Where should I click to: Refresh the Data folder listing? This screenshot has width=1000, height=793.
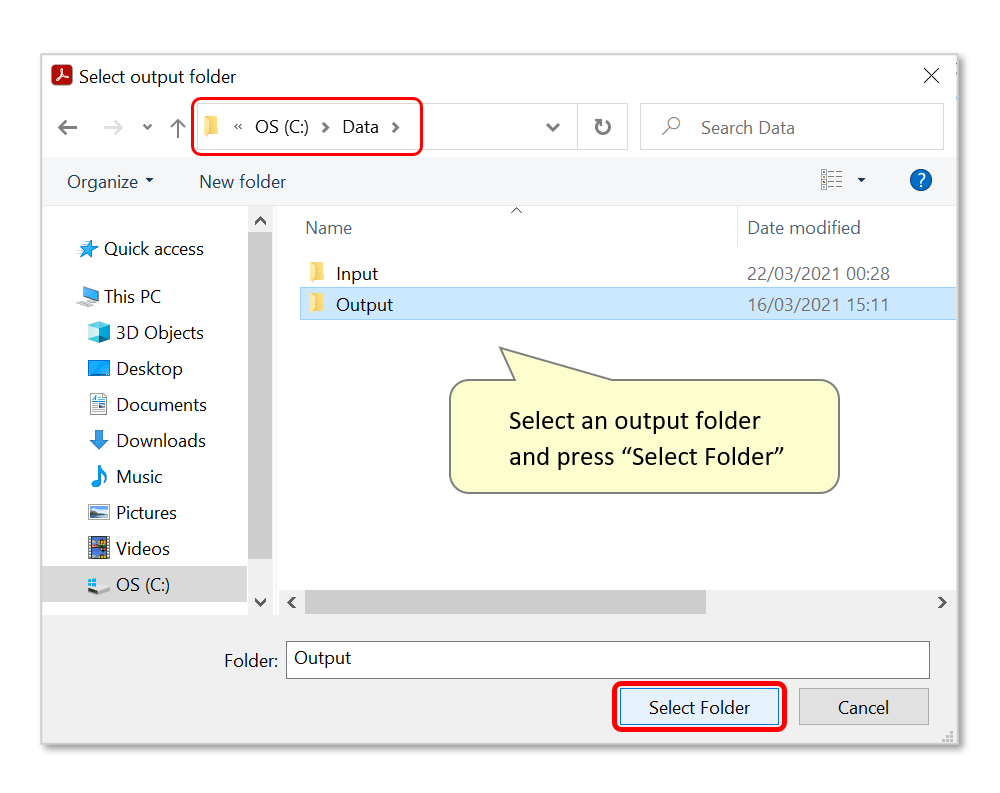point(603,127)
